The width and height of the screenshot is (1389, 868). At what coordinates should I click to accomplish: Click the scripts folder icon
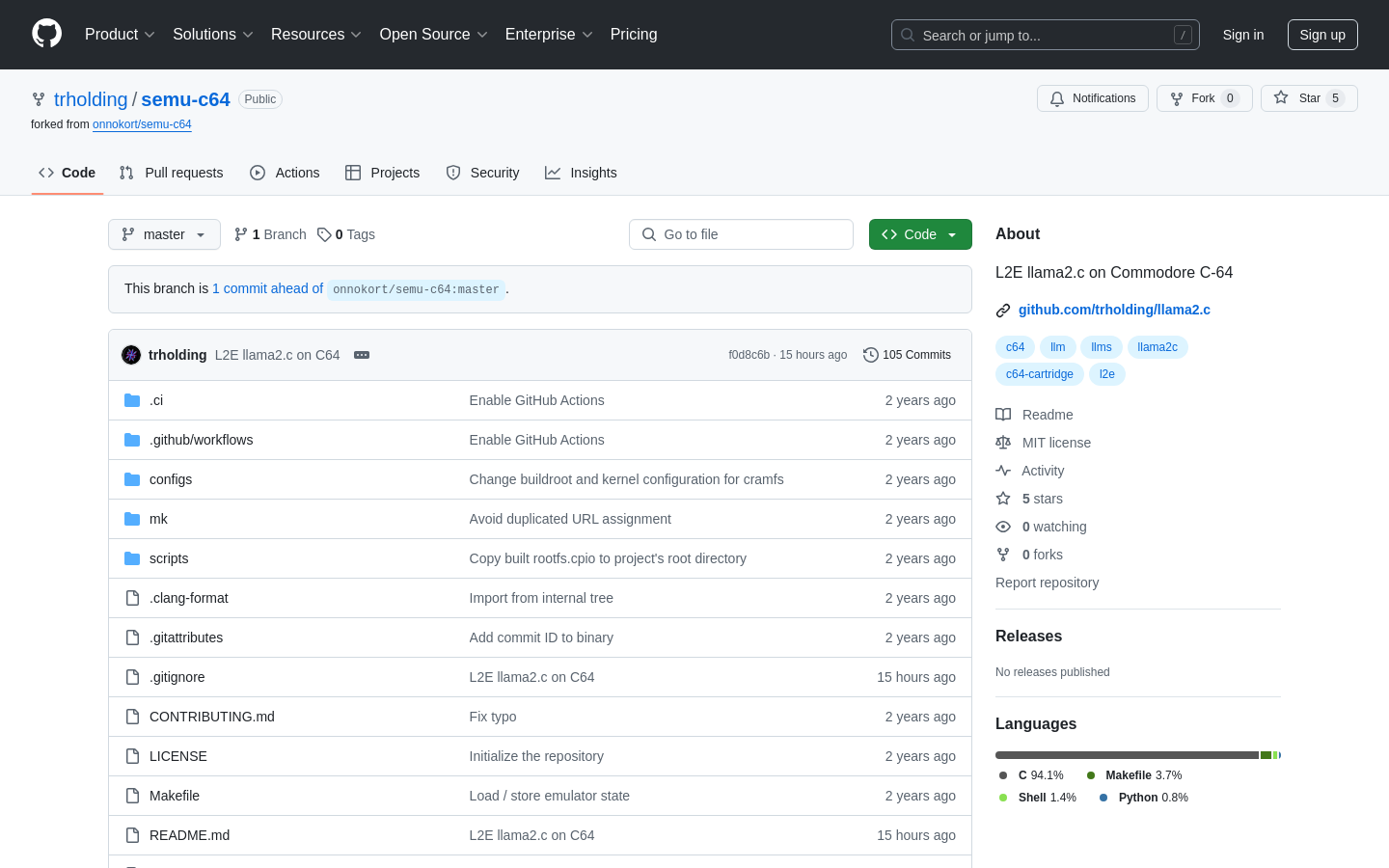pyautogui.click(x=132, y=558)
